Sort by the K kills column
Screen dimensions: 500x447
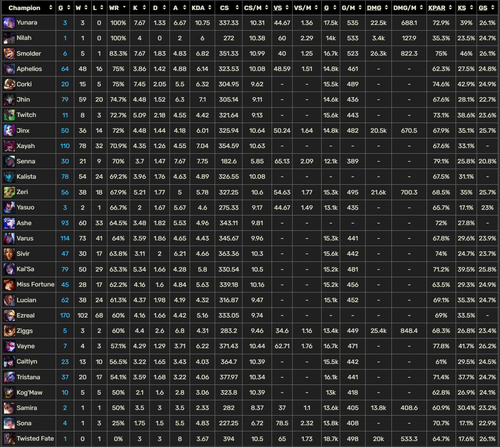[x=139, y=8]
